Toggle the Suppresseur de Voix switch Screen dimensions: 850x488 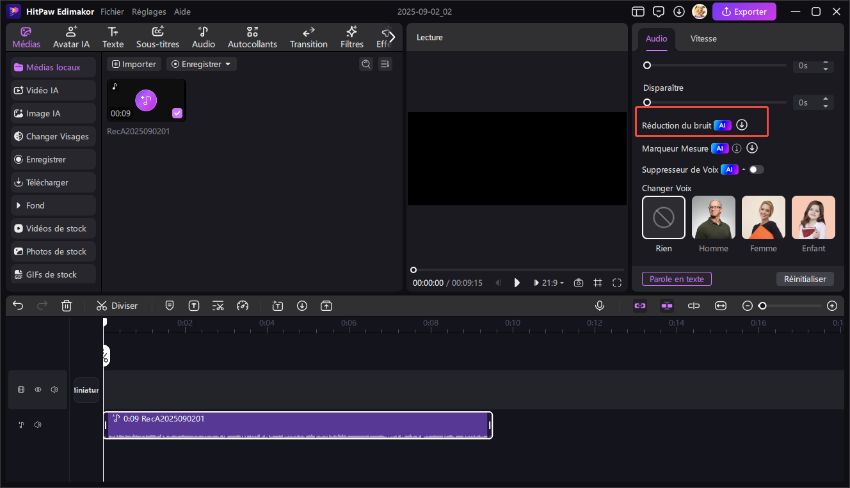point(756,170)
